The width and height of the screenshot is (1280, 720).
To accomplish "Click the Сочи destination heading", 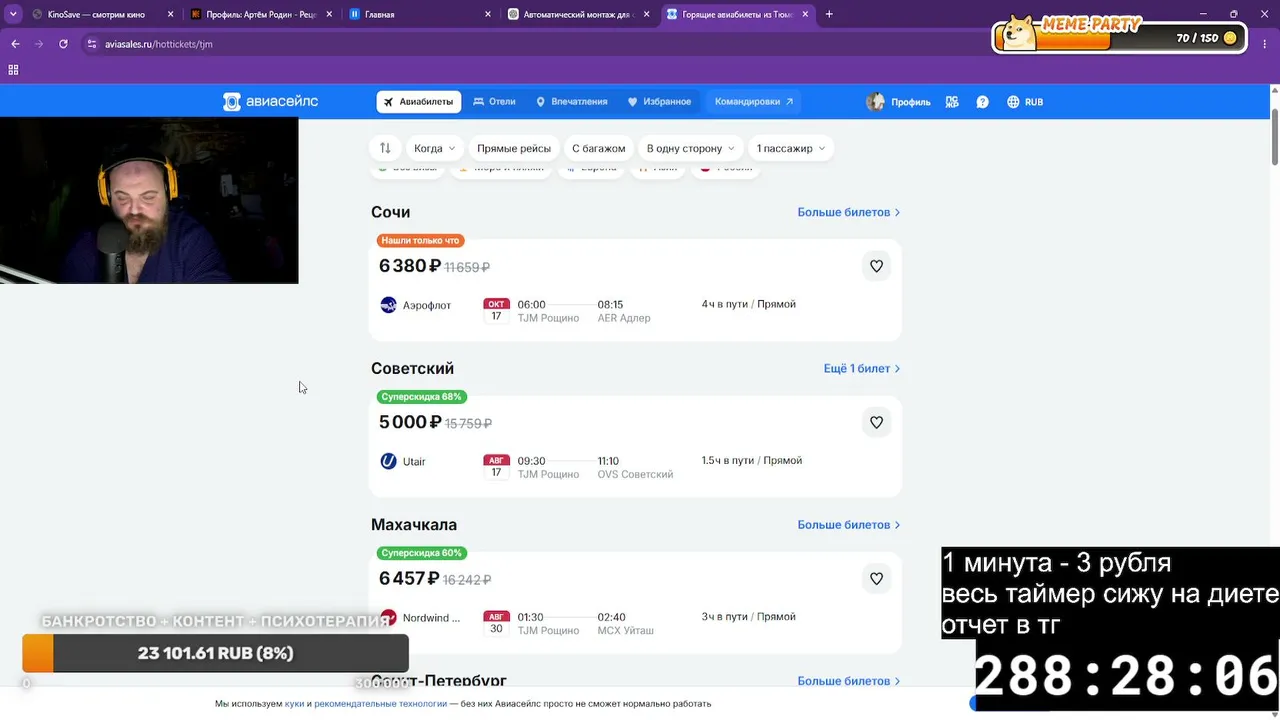I will 390,212.
